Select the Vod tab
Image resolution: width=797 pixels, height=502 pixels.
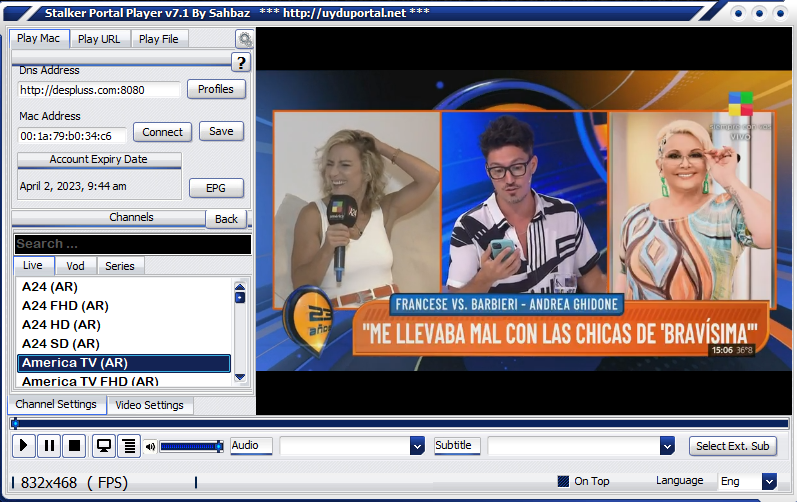click(x=75, y=266)
